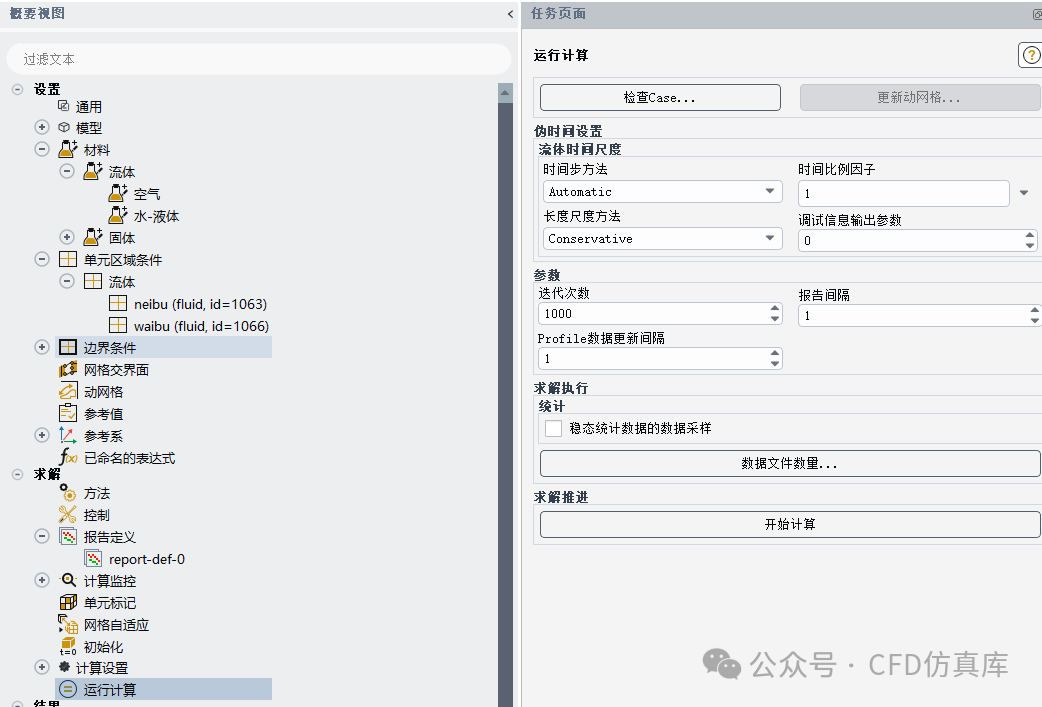Expand the 计算设置 tree node
Viewport: 1042px width, 707px height.
pos(41,667)
